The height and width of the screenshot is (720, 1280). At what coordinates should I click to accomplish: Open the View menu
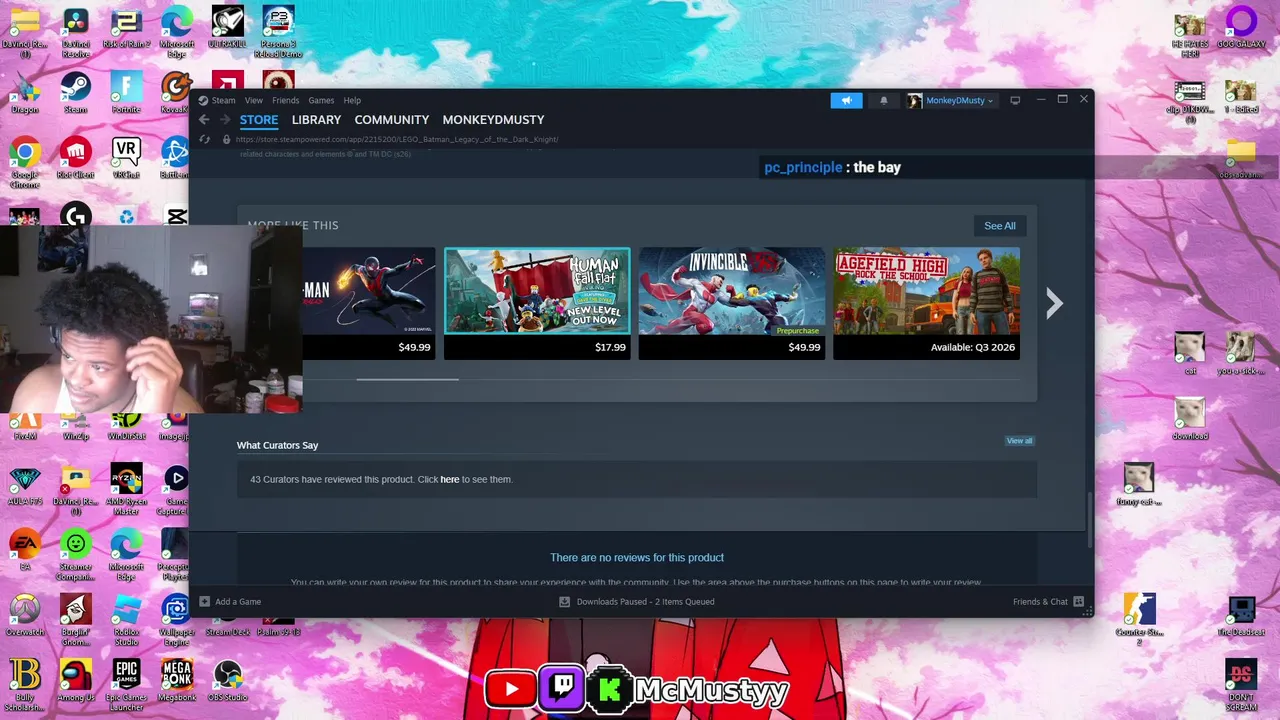pos(254,100)
